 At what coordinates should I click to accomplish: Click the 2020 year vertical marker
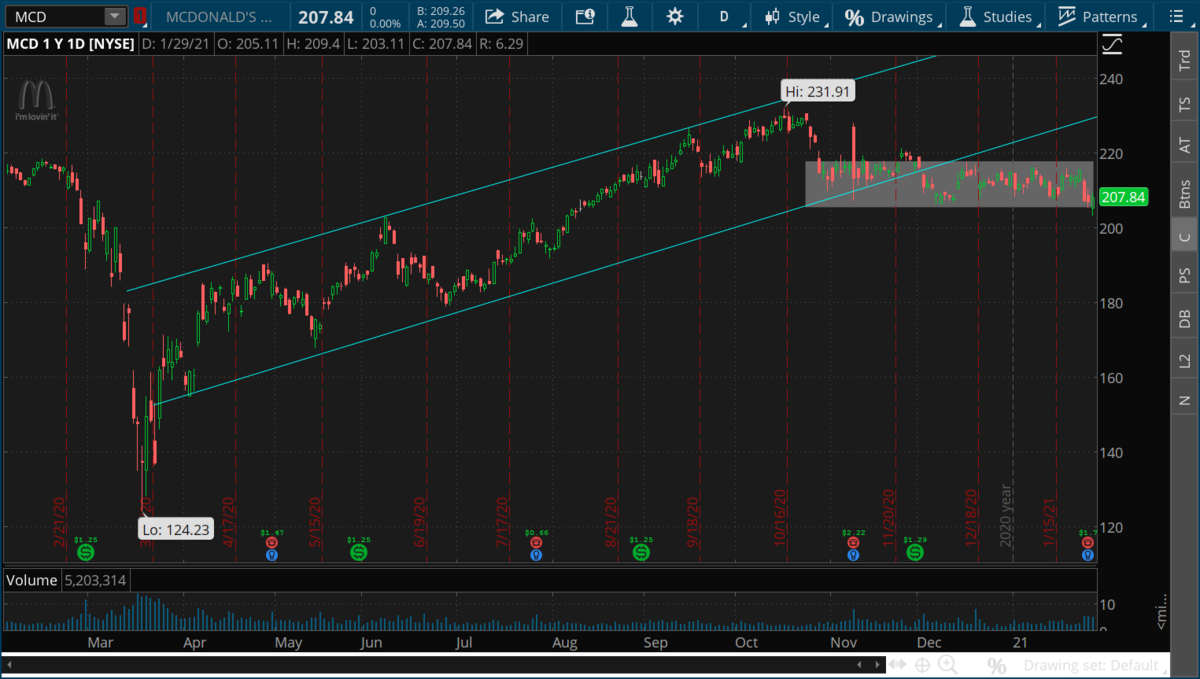pyautogui.click(x=1008, y=515)
